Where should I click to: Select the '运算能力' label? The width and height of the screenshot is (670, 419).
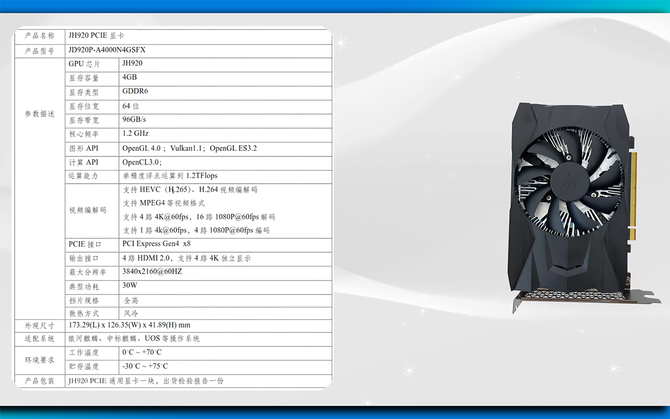(x=84, y=176)
